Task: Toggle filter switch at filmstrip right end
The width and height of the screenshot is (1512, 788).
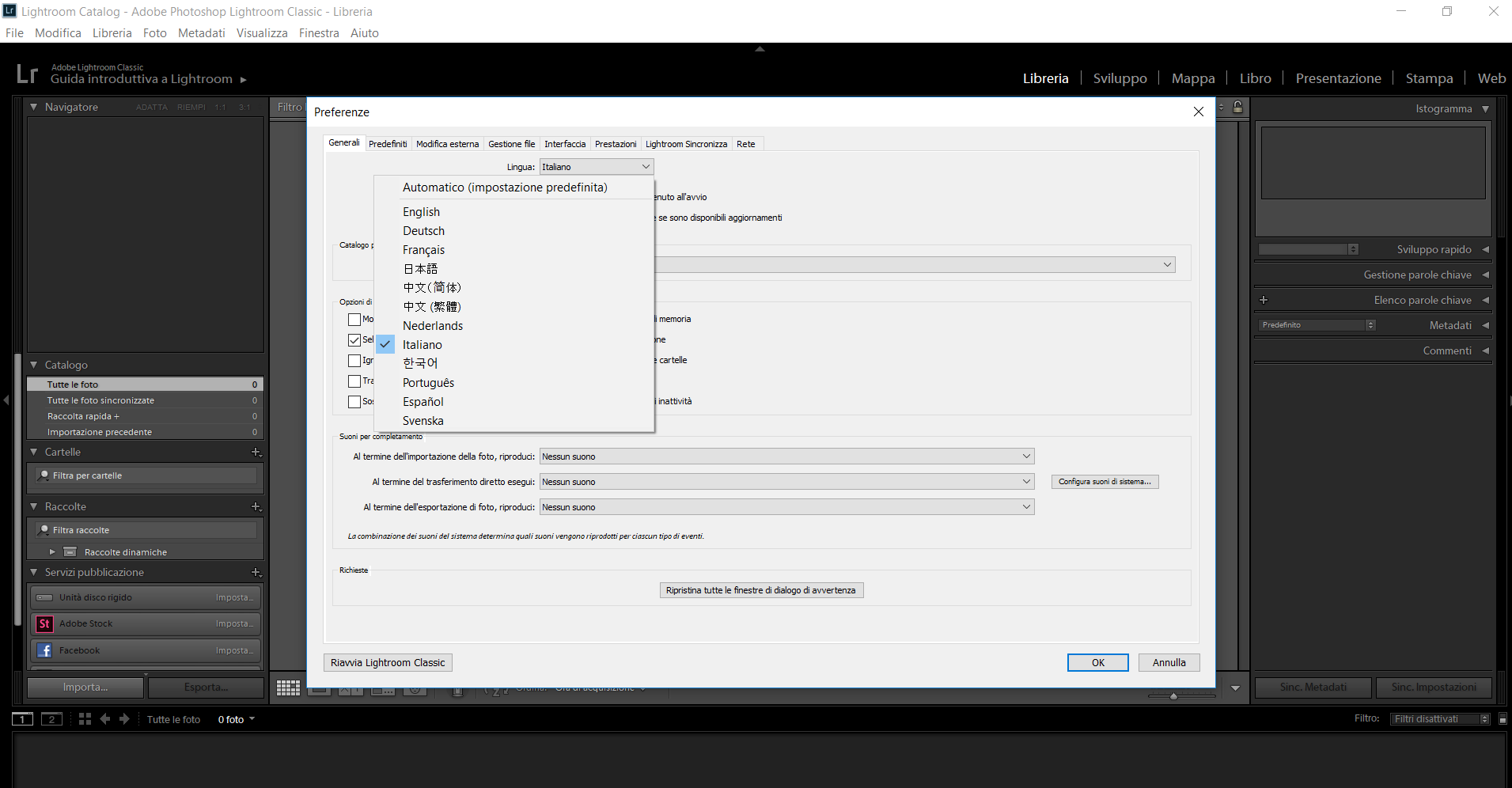Action: (1503, 719)
